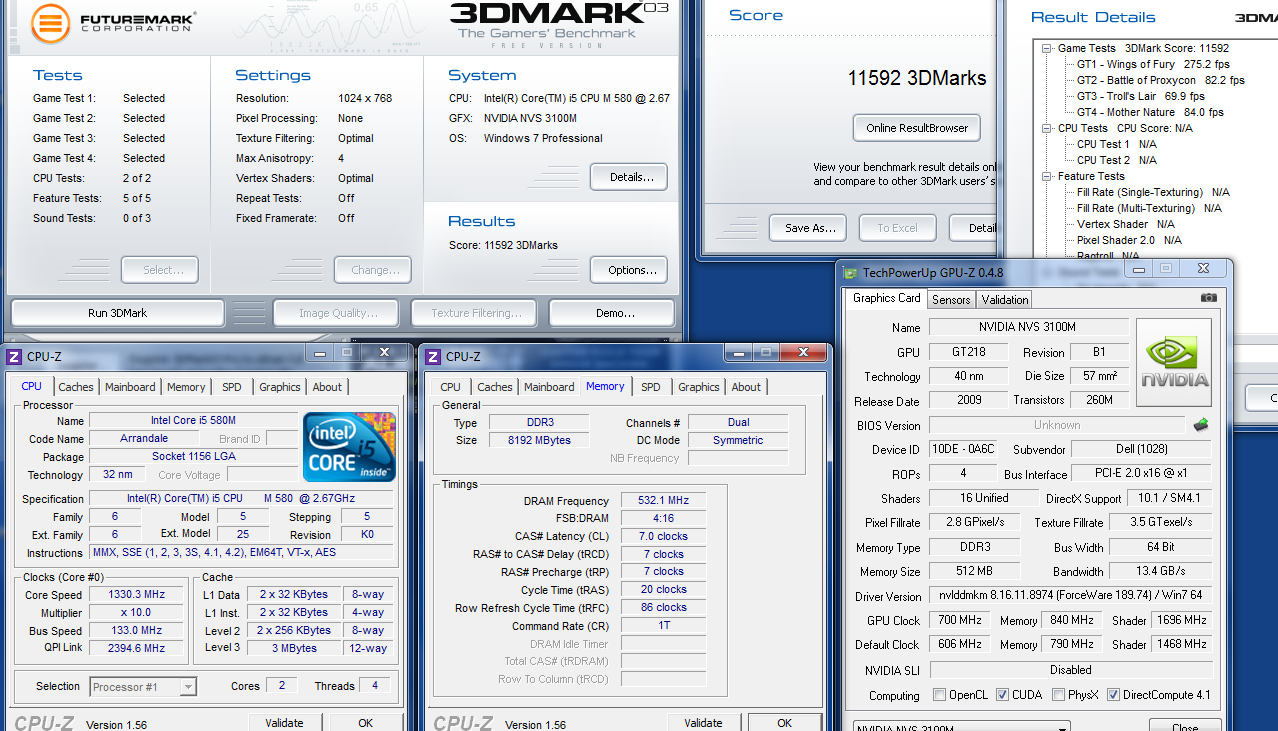Toggle the OpenCL checkbox in GPU-Z
Screen dimensions: 1278x731
(939, 695)
